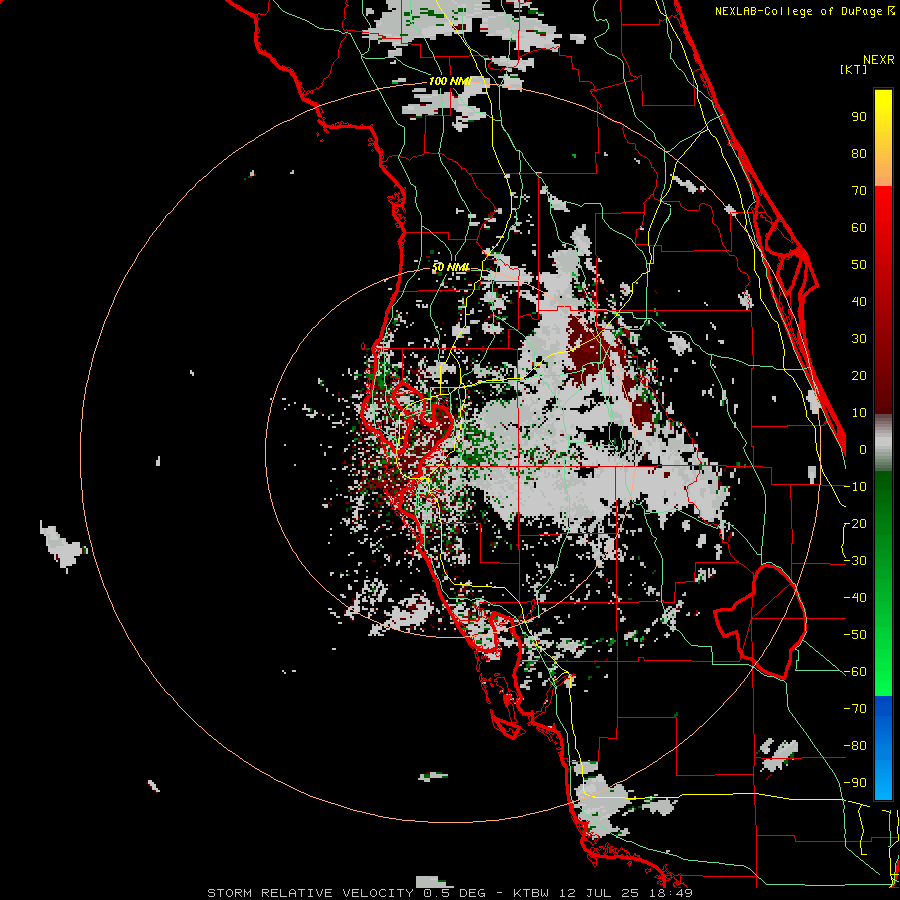Click the -20 value on the velocity scale
Screen dimensions: 900x900
(x=855, y=523)
